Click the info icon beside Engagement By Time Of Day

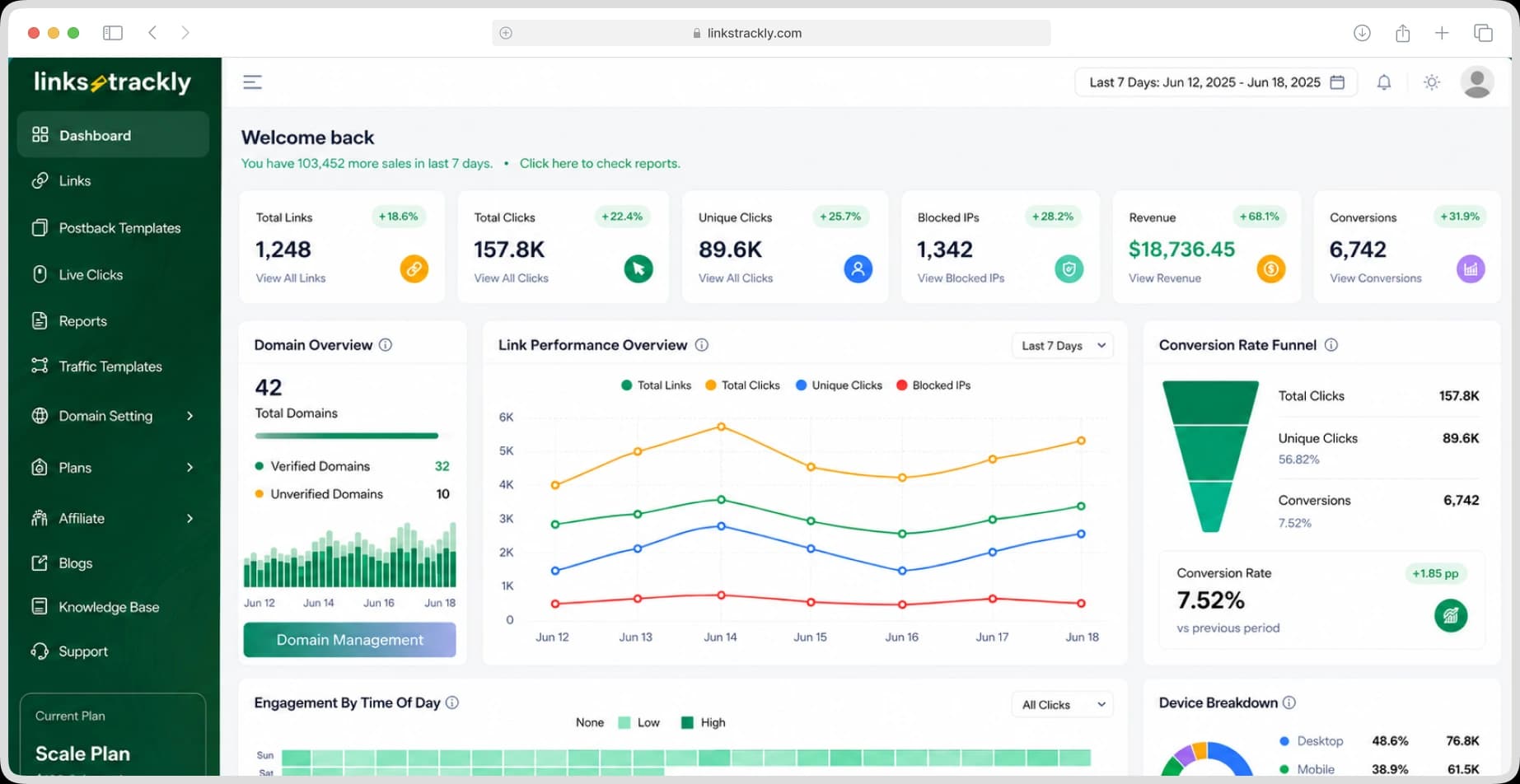452,702
